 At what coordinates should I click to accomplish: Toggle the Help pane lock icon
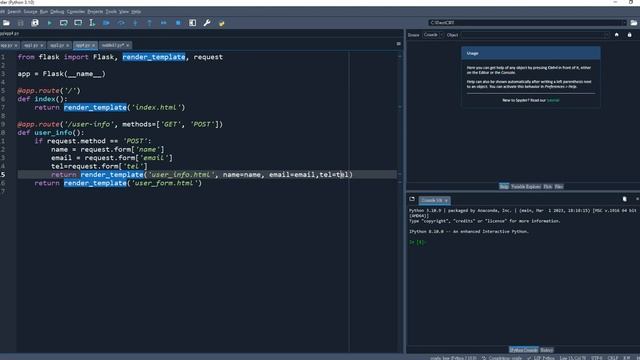(629, 35)
